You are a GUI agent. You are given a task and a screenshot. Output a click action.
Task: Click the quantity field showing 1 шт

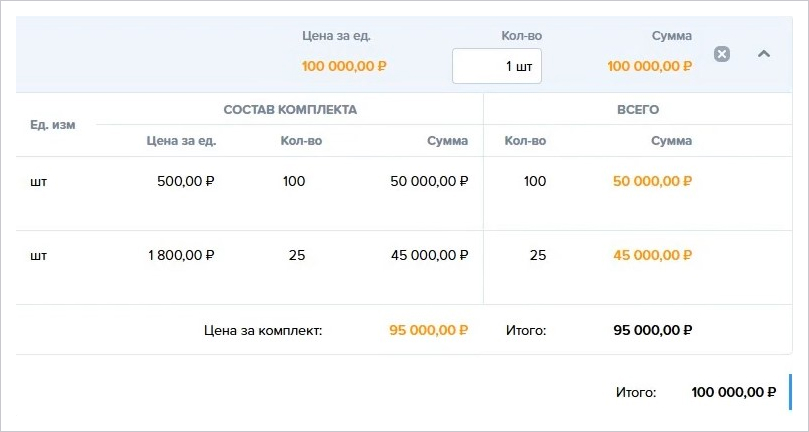[497, 66]
